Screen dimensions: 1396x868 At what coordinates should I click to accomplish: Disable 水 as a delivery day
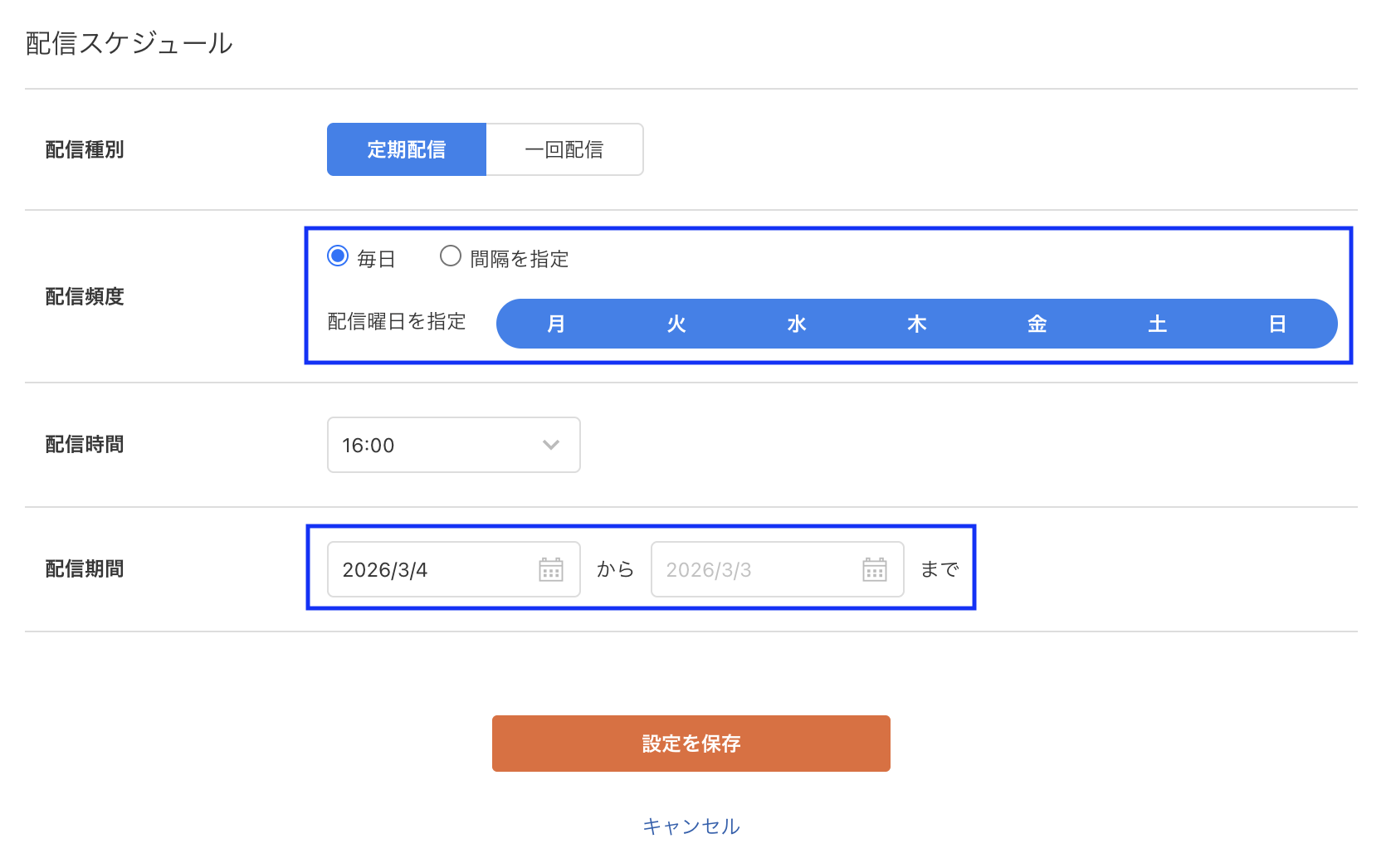[x=795, y=324]
